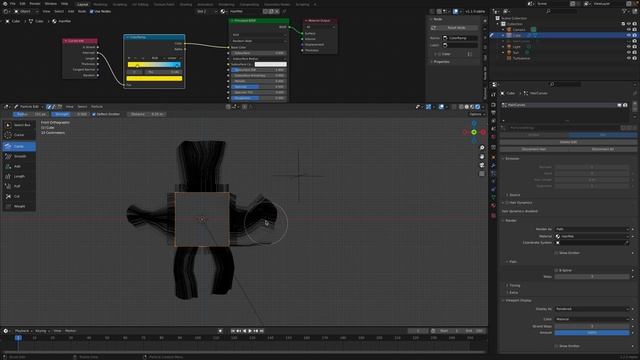Switch to Layout workspace tab
The image size is (640, 360).
pos(82,4)
